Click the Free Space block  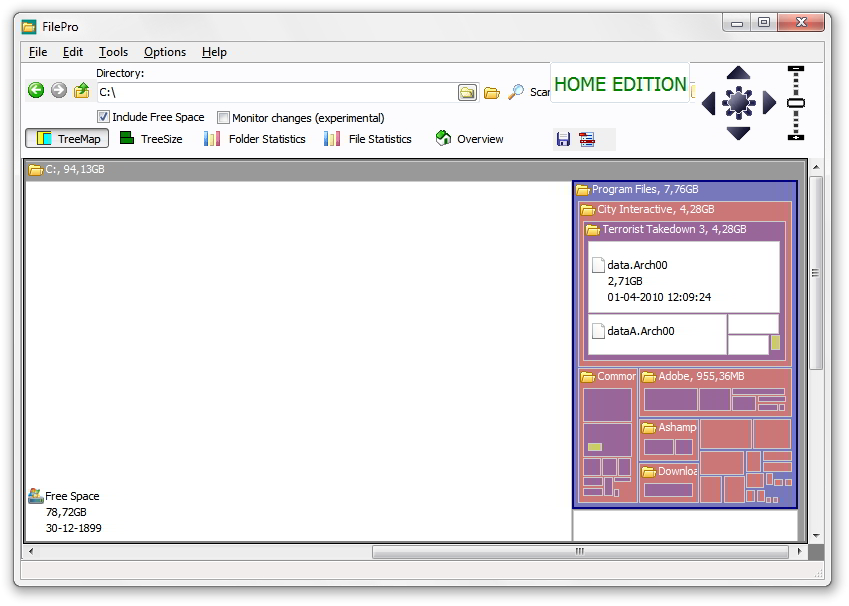(x=298, y=361)
